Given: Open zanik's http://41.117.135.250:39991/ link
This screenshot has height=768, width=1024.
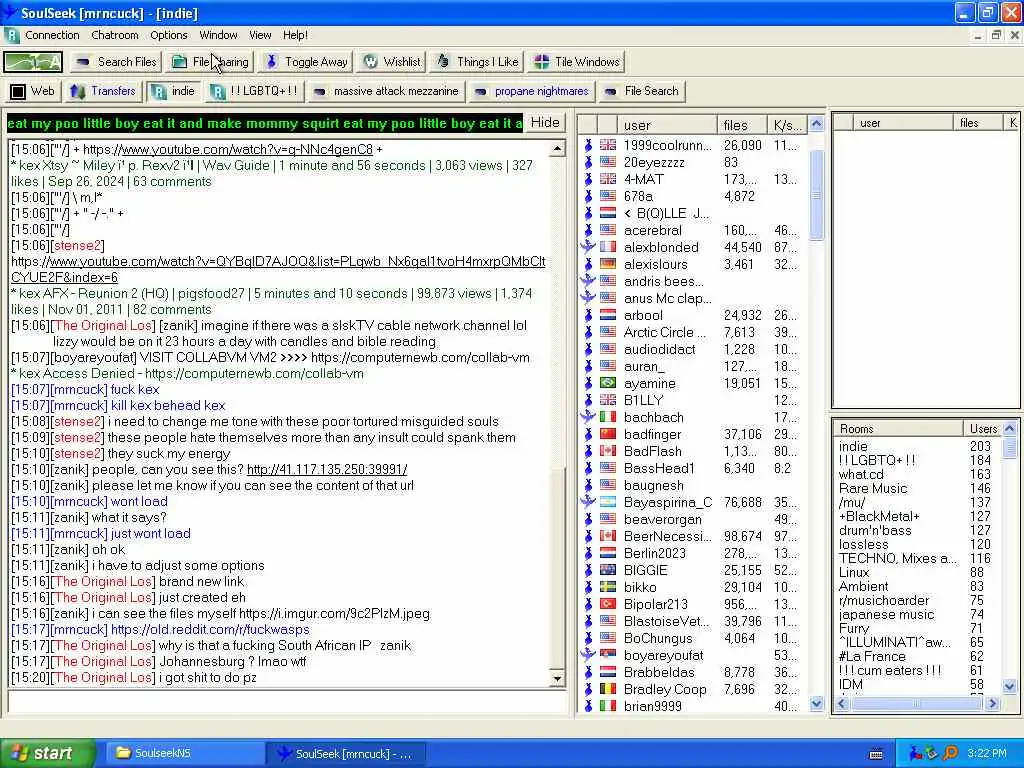Looking at the screenshot, I should [327, 470].
